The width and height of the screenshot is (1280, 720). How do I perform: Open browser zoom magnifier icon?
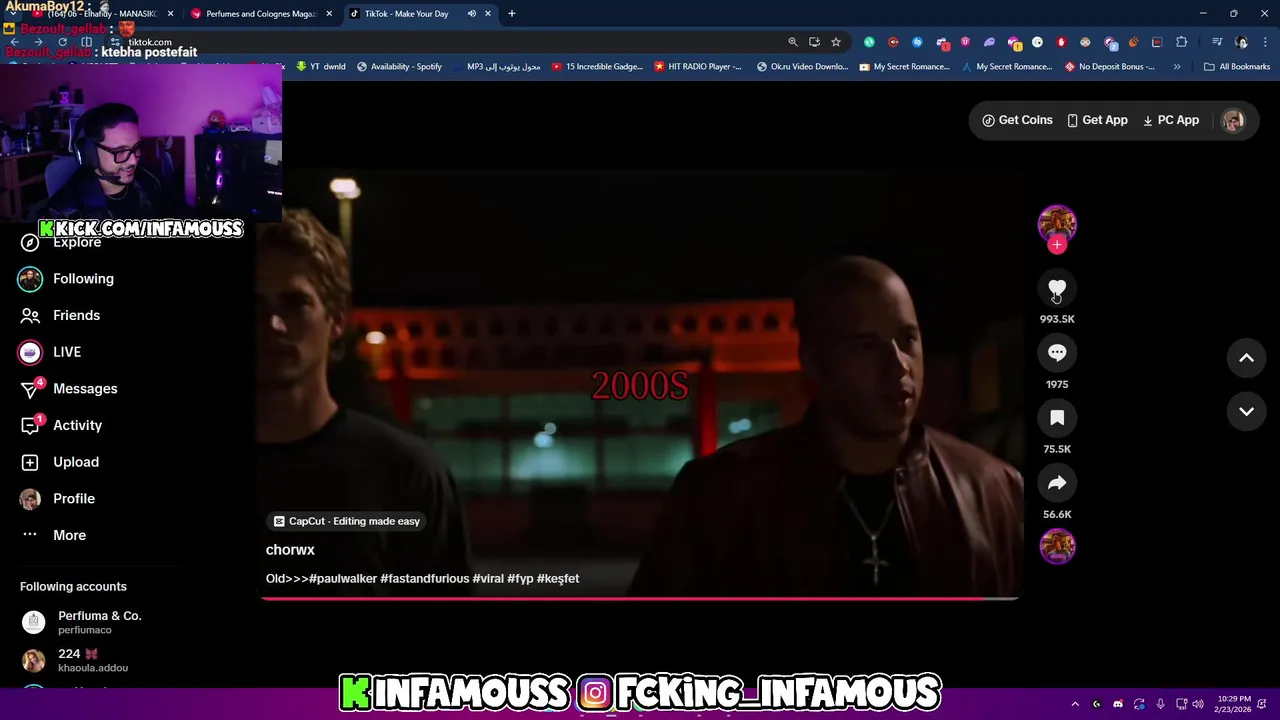(x=793, y=42)
